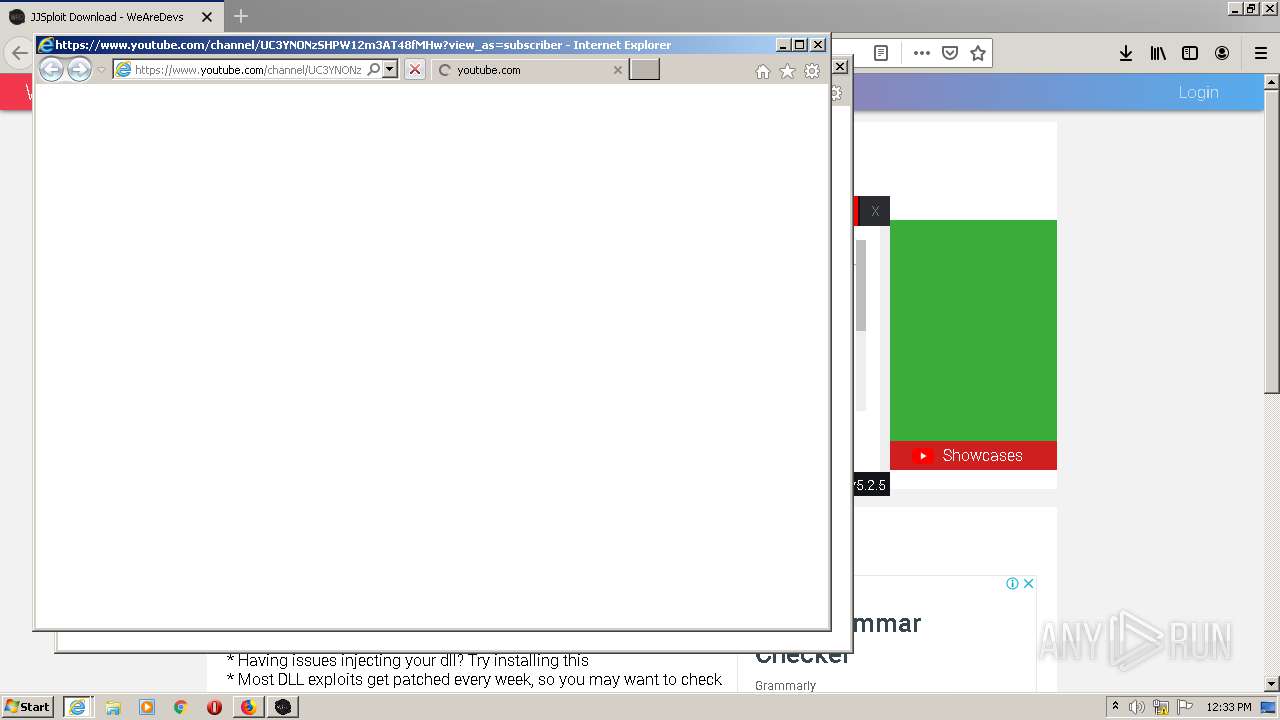This screenshot has width=1280, height=720.
Task: Toggle Firefox reader view
Action: click(x=881, y=53)
